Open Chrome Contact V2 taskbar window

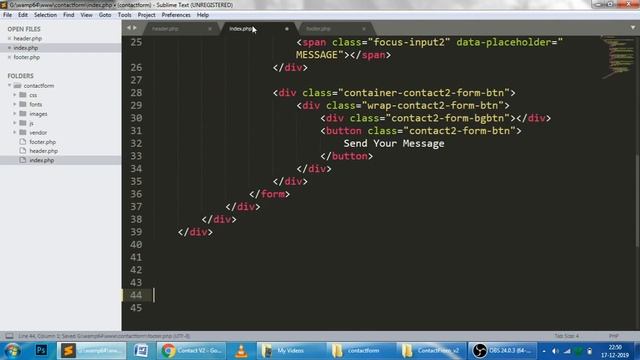click(191, 351)
